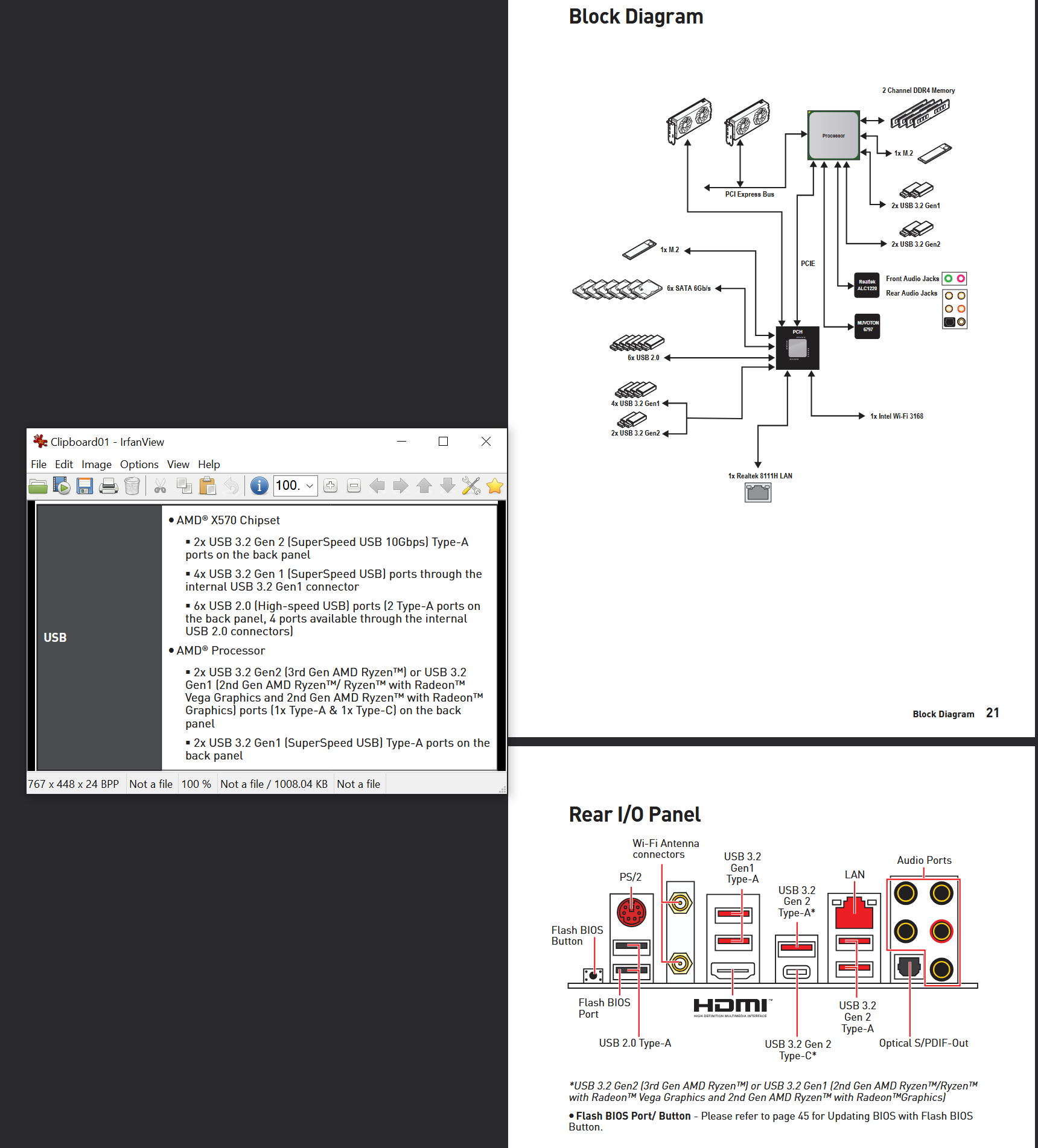Open the Settings wrench and screwdriver icon

tap(471, 486)
